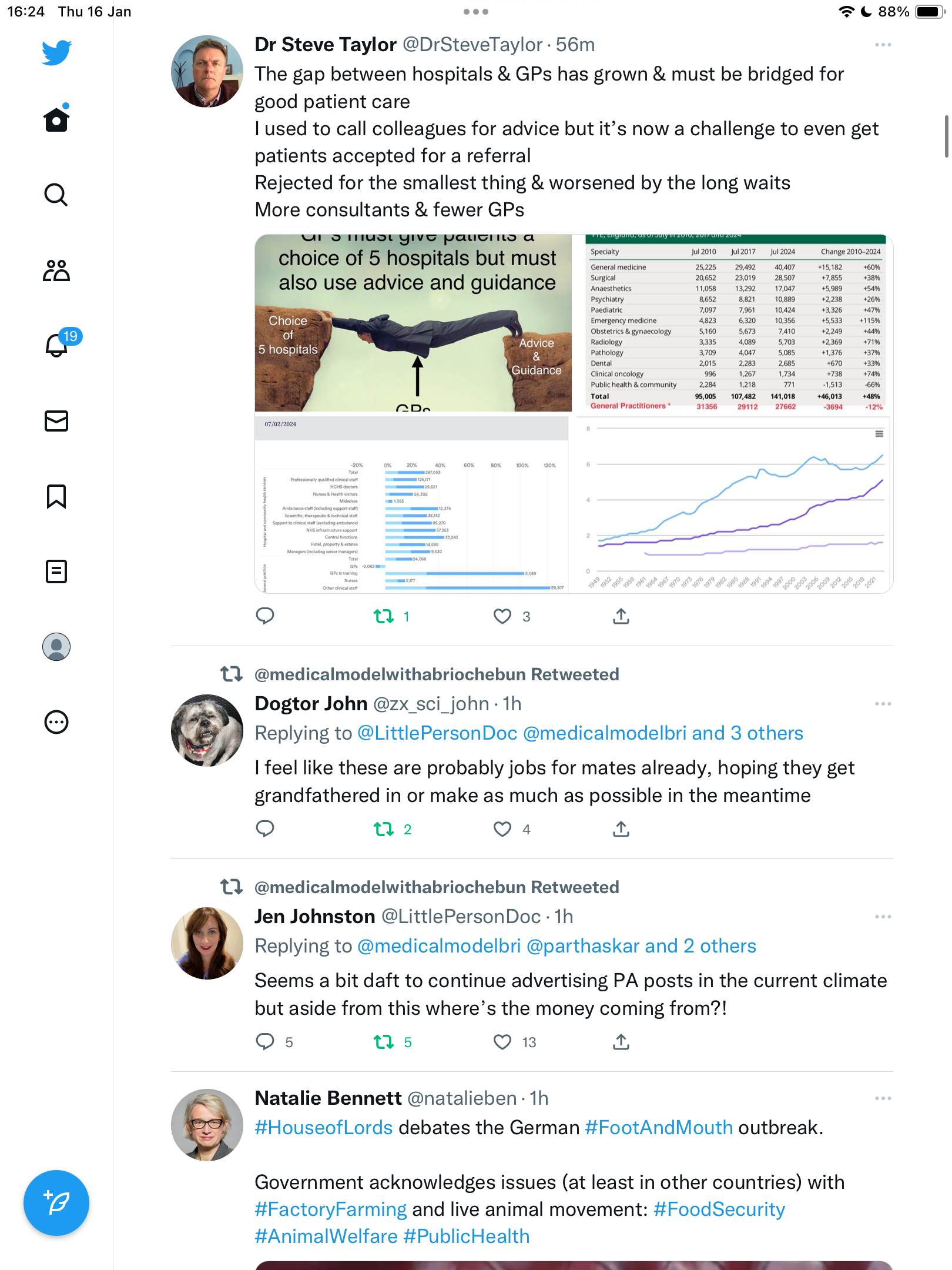Open Retweeted label above Dogtor John's tweet
952x1270 pixels.
coord(437,674)
